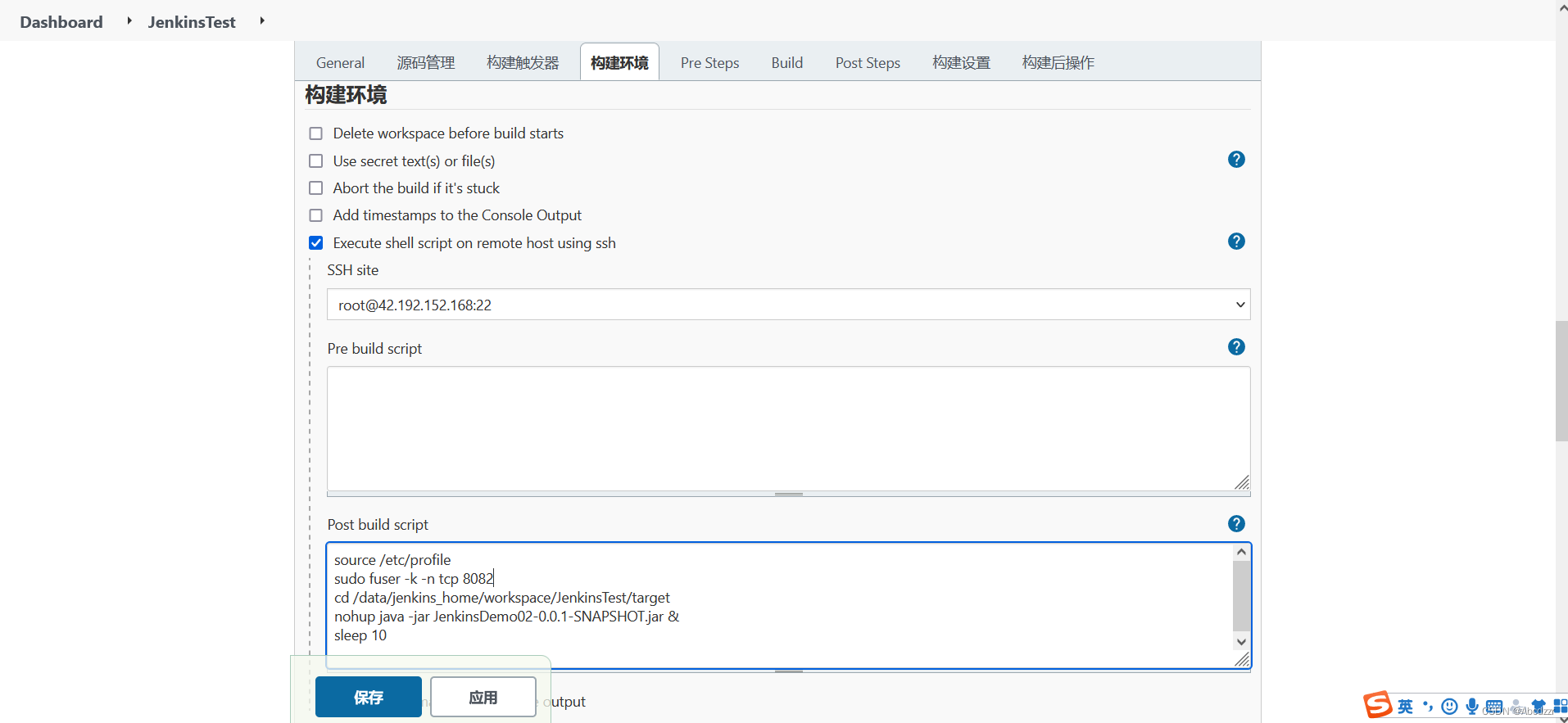Click the 'source /etc/profile' script line
Image resolution: width=1568 pixels, height=723 pixels.
click(392, 560)
